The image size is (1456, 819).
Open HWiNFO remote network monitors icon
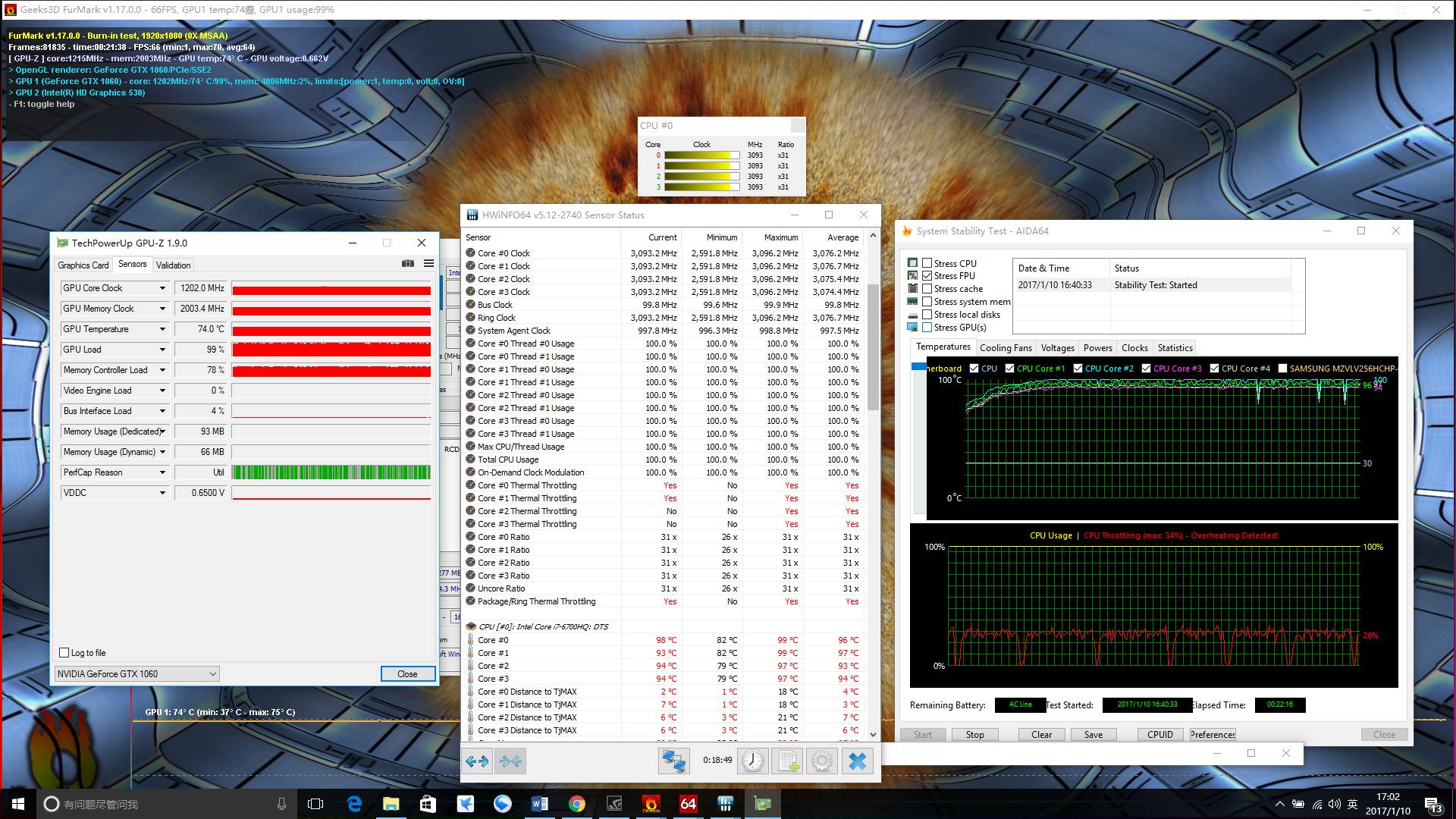(x=673, y=761)
